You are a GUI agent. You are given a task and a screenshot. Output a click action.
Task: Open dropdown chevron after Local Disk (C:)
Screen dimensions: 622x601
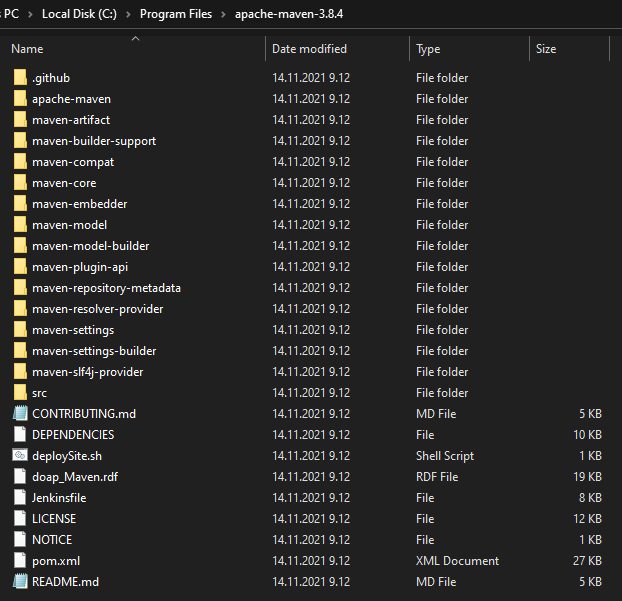coord(128,14)
